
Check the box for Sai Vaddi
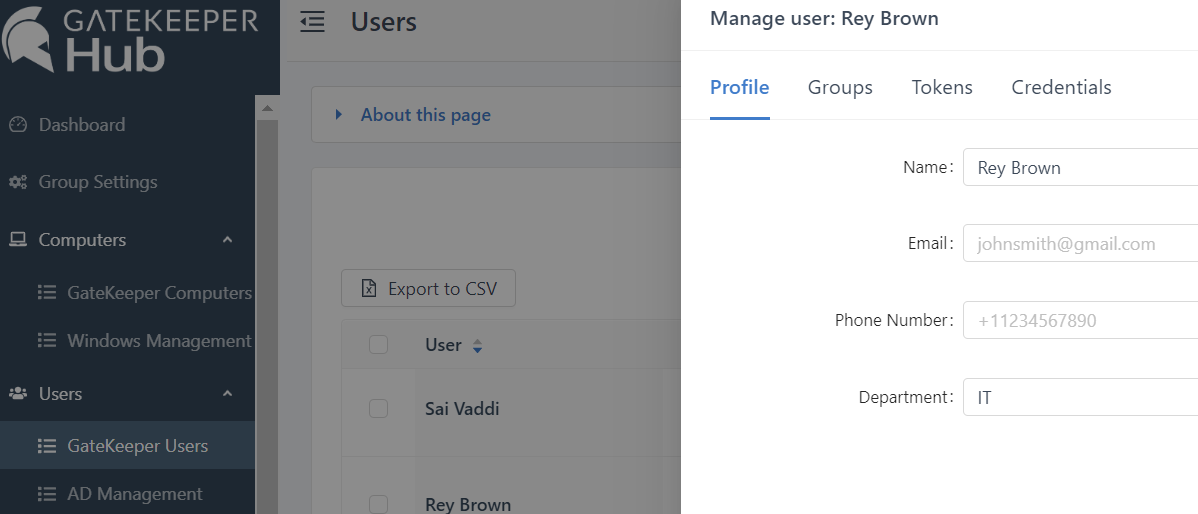click(x=378, y=408)
